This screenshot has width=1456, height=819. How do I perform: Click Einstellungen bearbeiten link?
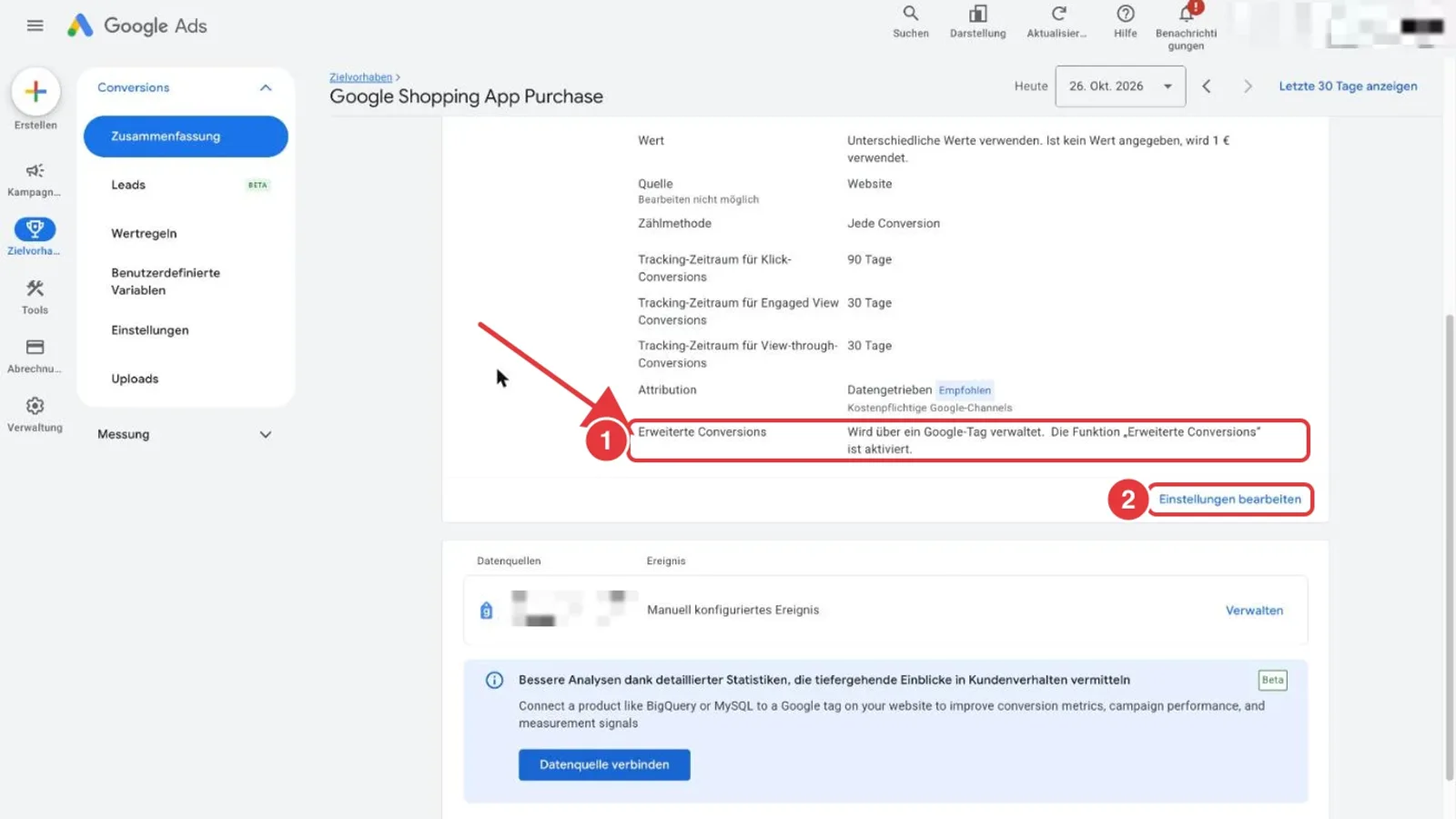[1229, 500]
